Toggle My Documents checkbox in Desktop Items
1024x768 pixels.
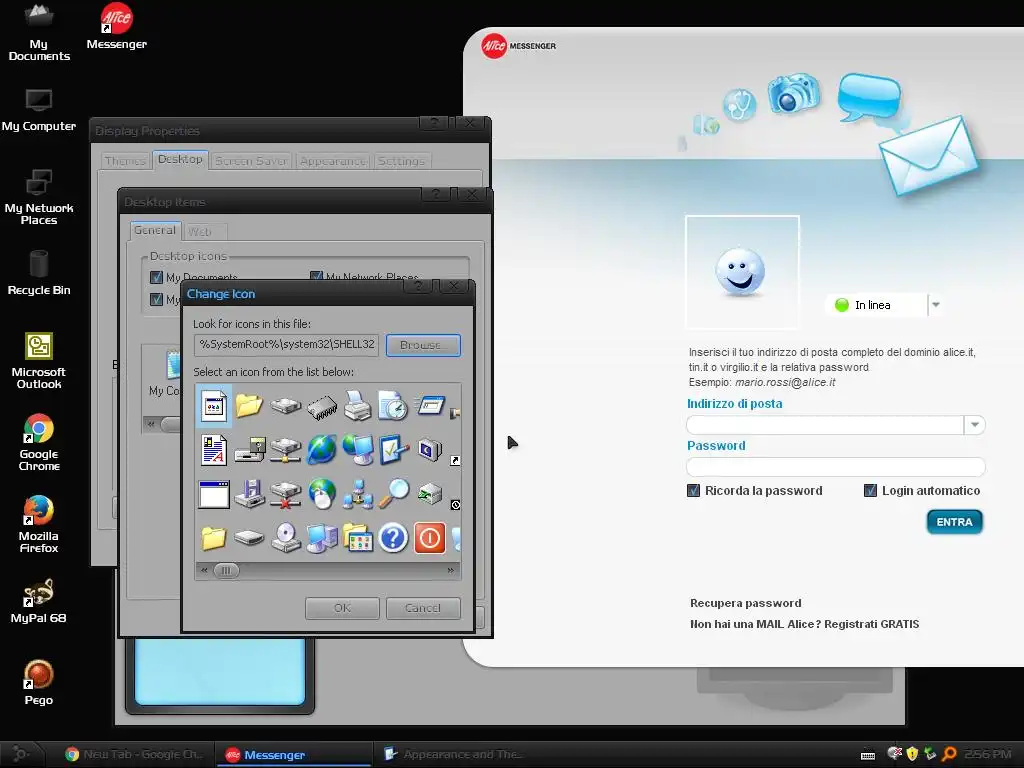click(156, 277)
